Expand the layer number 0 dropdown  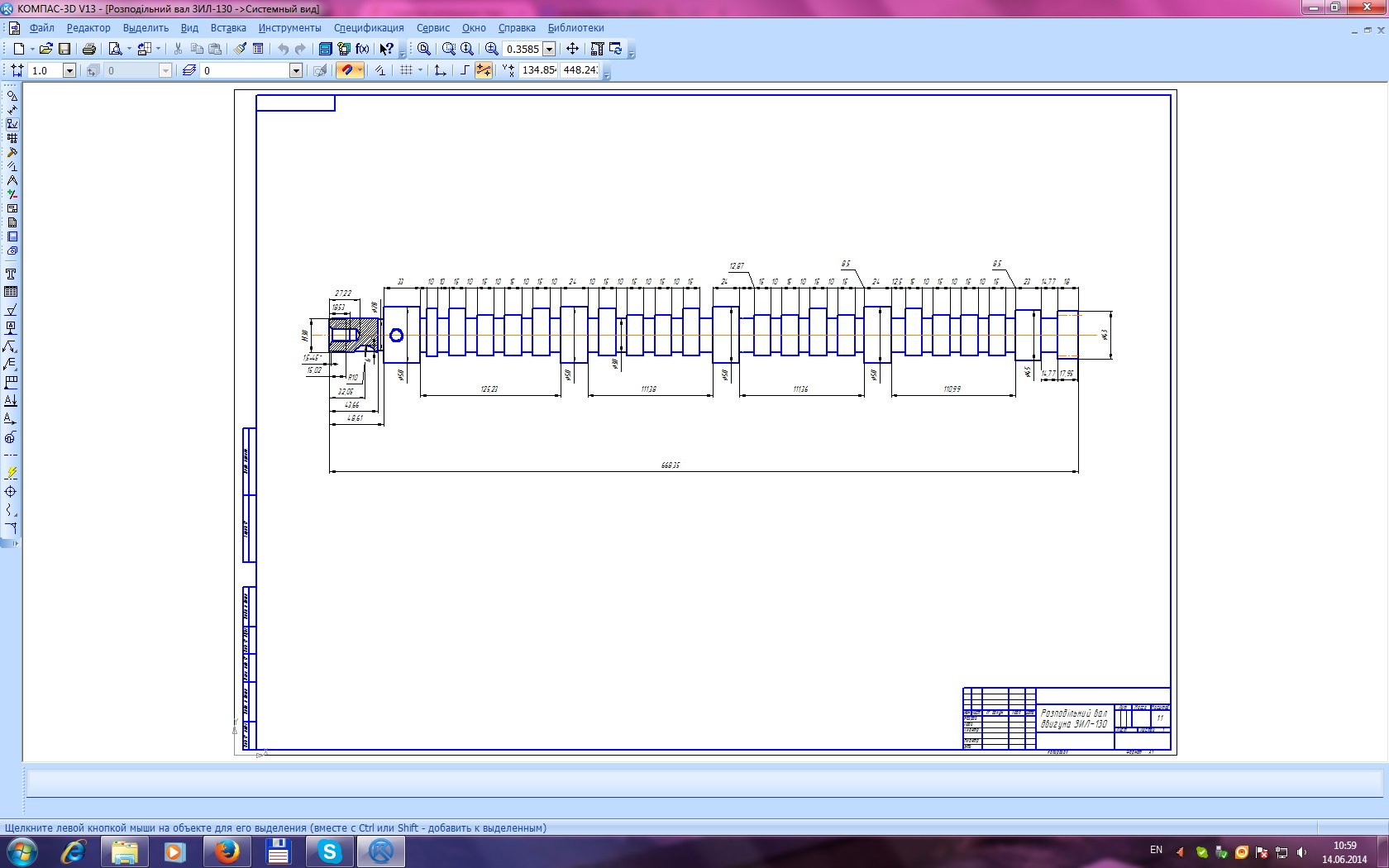tap(296, 71)
